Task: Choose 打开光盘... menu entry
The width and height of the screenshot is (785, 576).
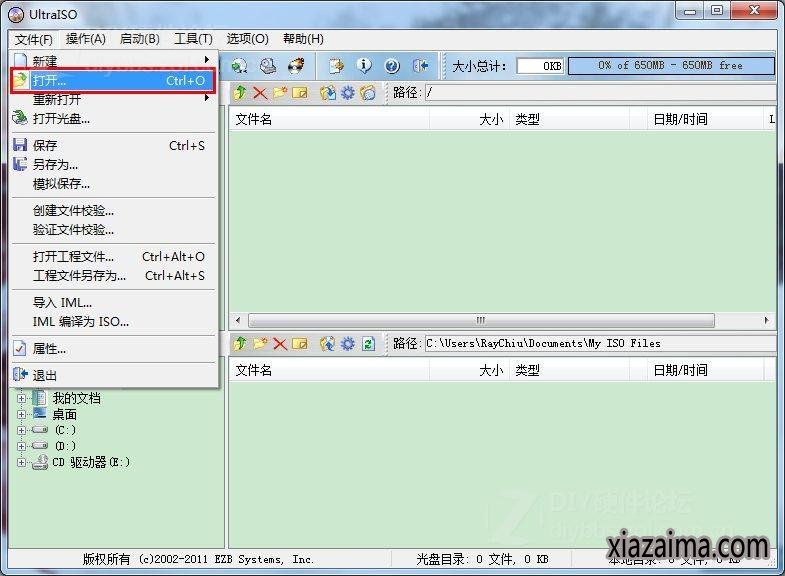Action: coord(114,119)
